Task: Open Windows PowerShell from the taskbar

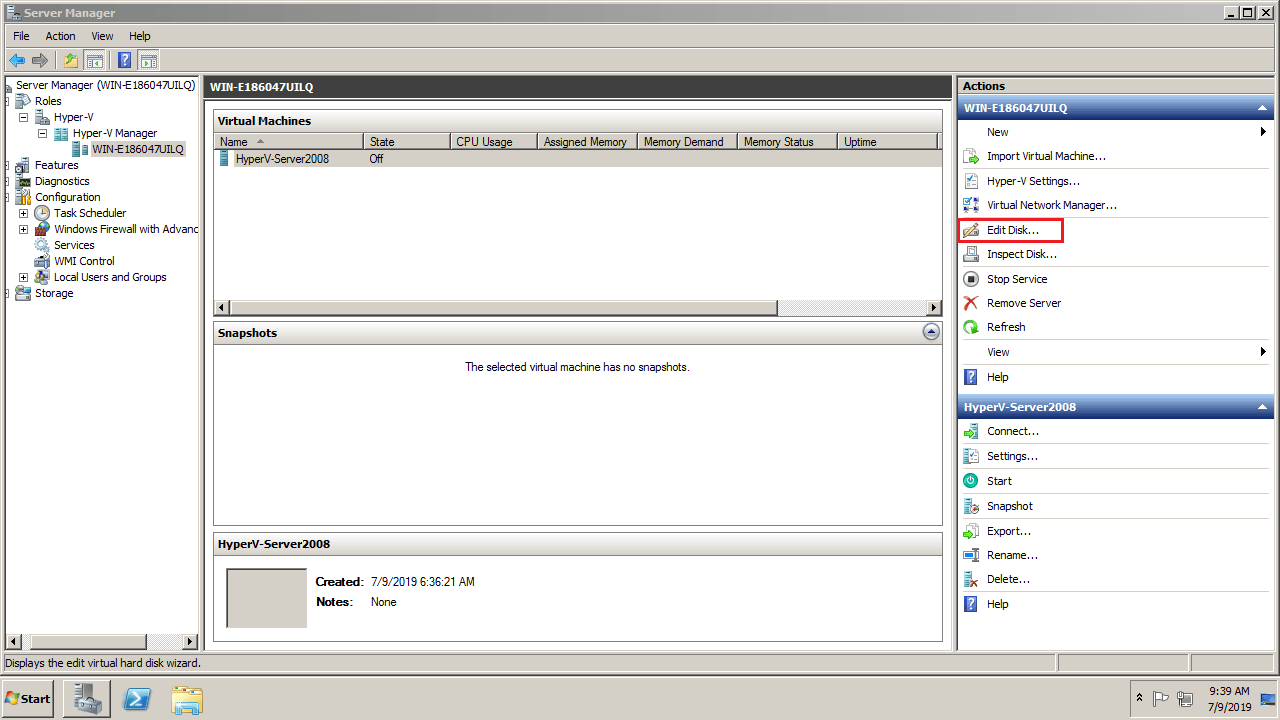Action: tap(137, 698)
